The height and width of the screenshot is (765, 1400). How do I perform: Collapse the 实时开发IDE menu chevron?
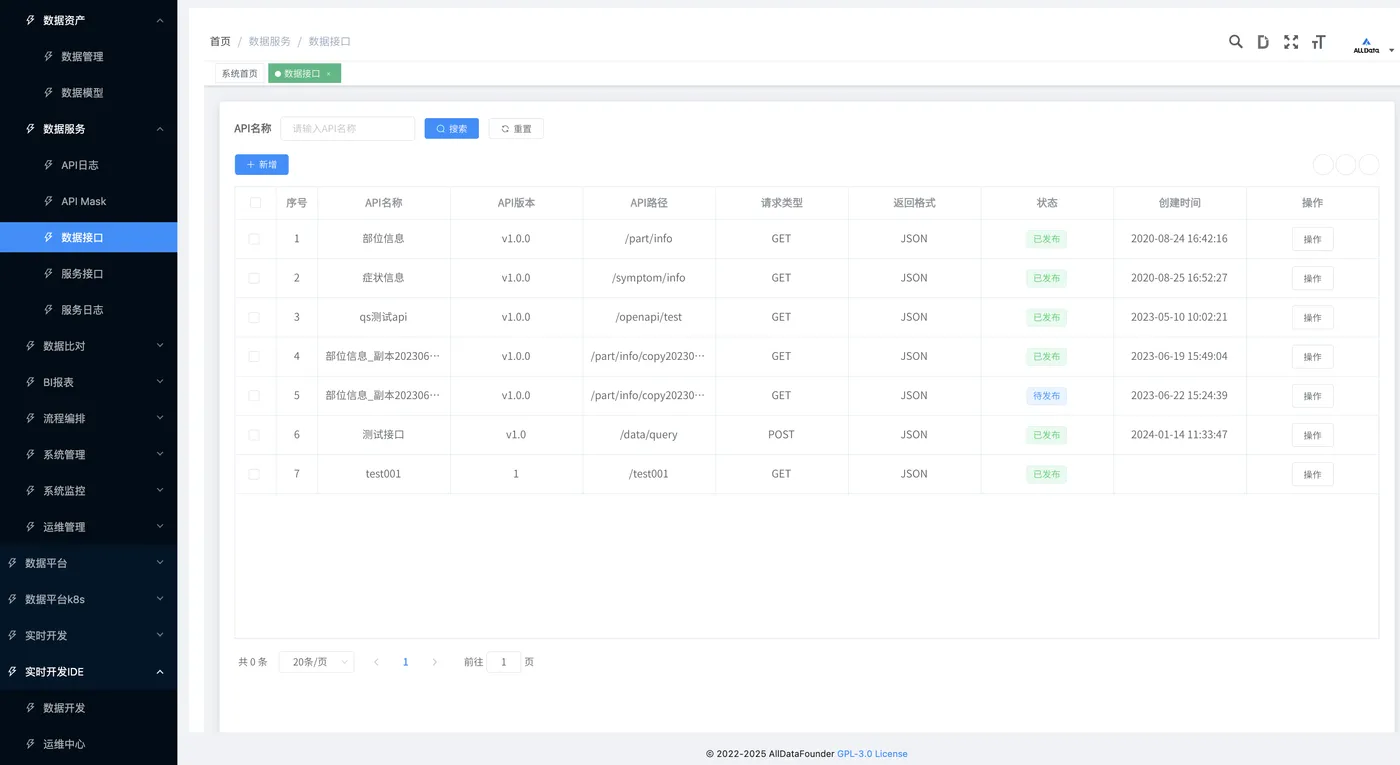160,672
